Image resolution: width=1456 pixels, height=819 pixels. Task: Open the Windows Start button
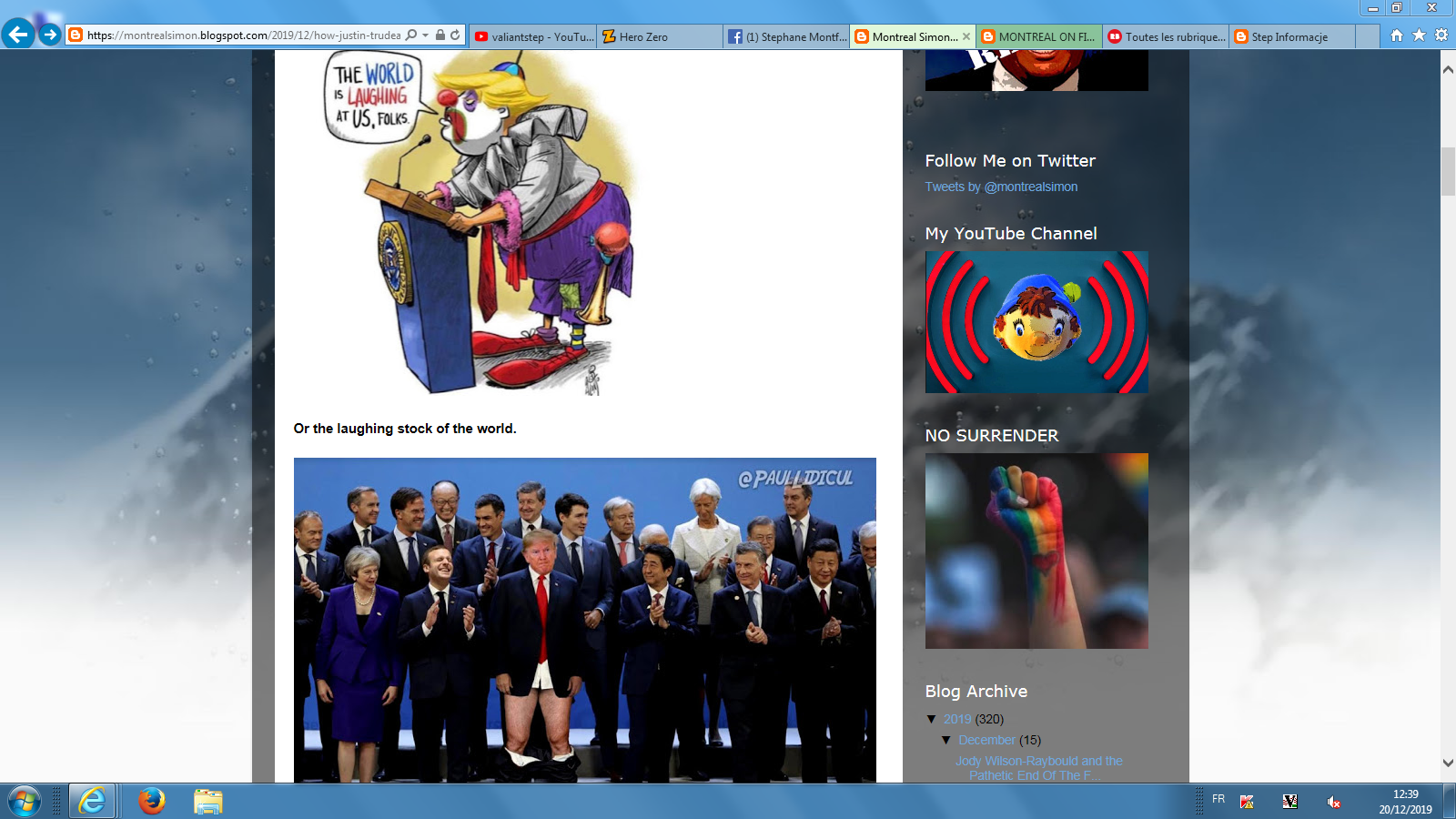click(x=25, y=802)
